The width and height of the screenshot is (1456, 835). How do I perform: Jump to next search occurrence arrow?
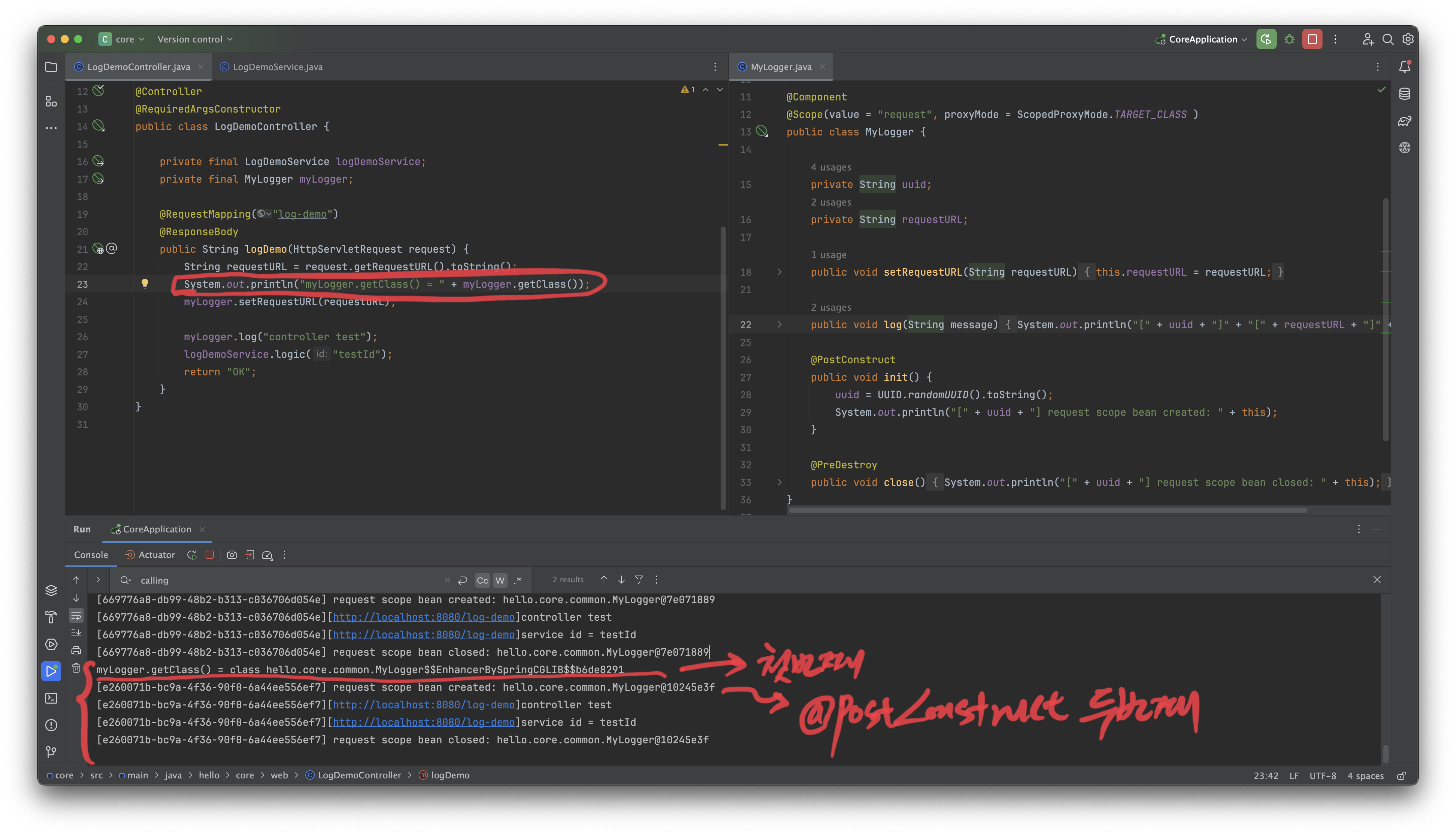pos(621,580)
